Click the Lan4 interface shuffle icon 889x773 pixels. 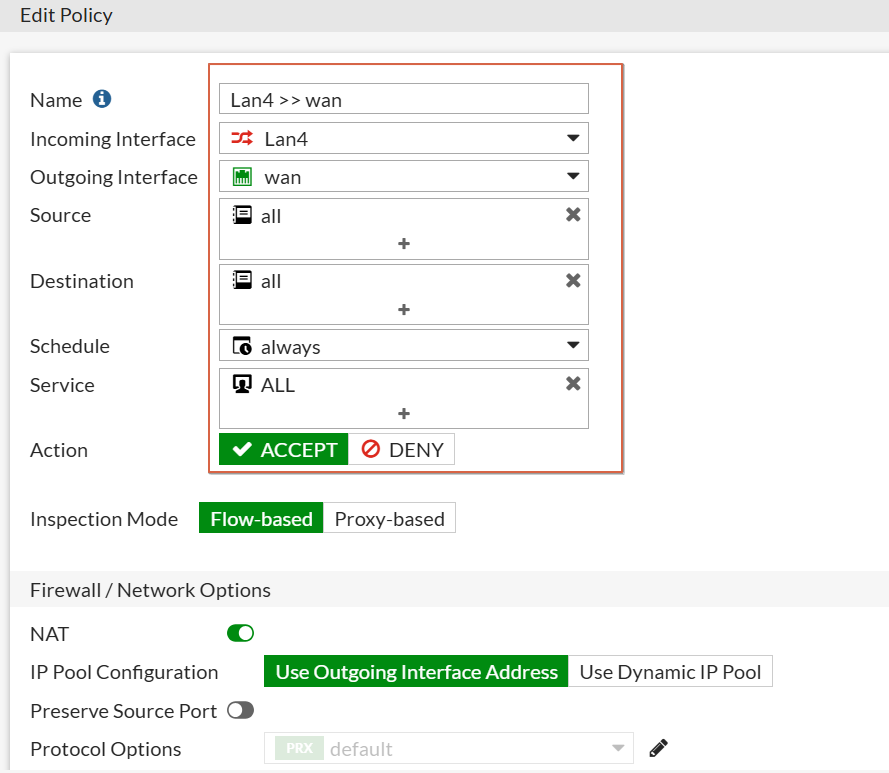(242, 138)
